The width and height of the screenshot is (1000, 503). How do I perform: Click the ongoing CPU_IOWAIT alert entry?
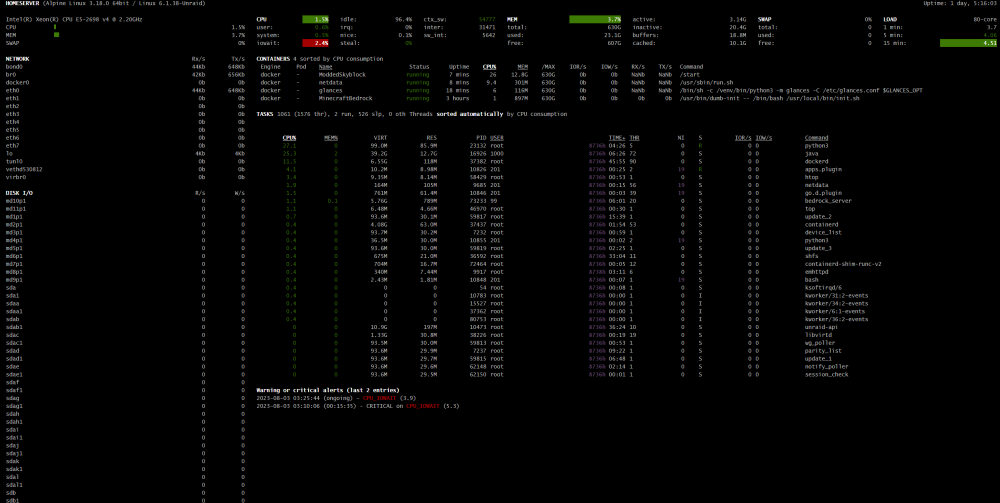point(336,398)
